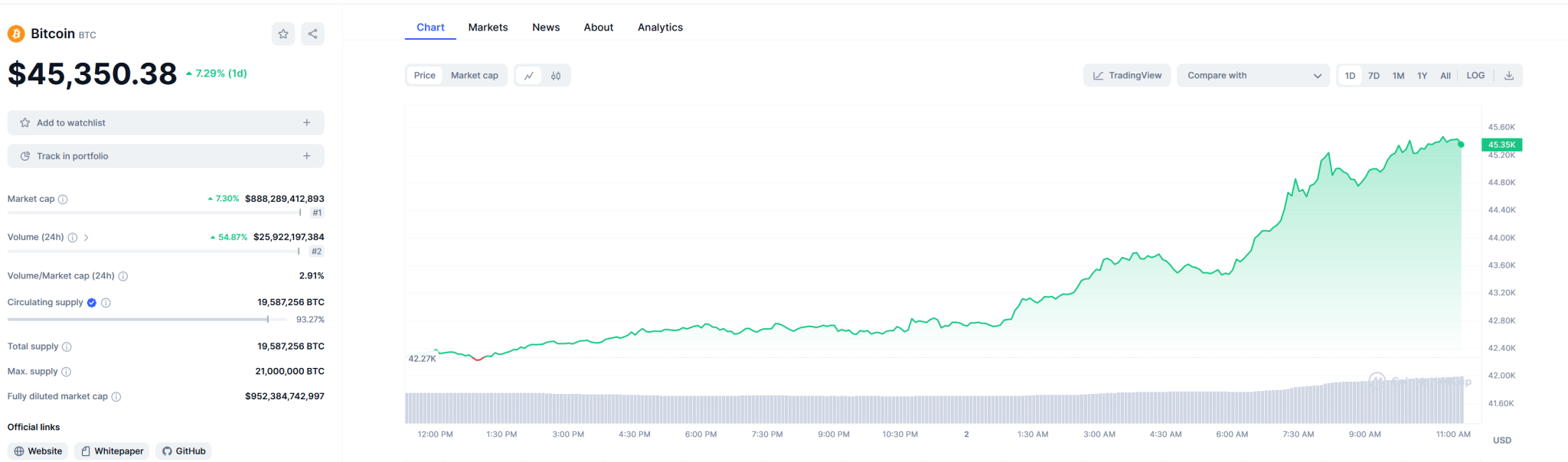The width and height of the screenshot is (1568, 462).
Task: Click Add to watchlist button
Action: 166,122
